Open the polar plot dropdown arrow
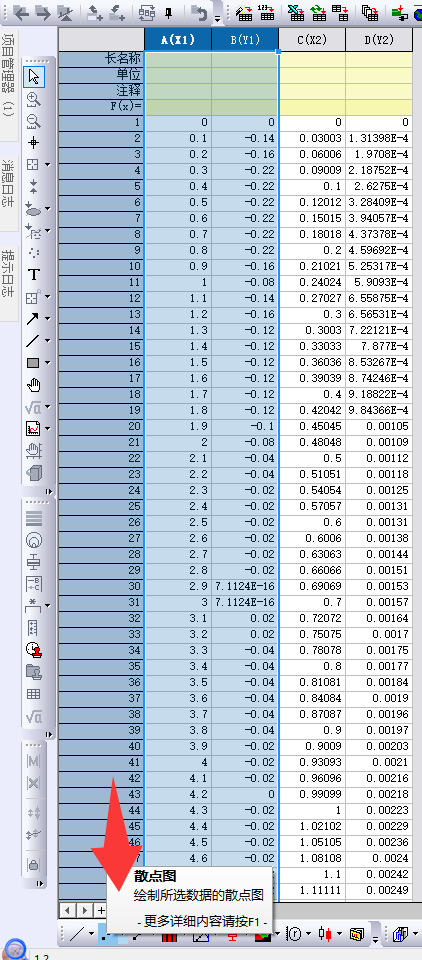The width and height of the screenshot is (422, 960). 309,934
